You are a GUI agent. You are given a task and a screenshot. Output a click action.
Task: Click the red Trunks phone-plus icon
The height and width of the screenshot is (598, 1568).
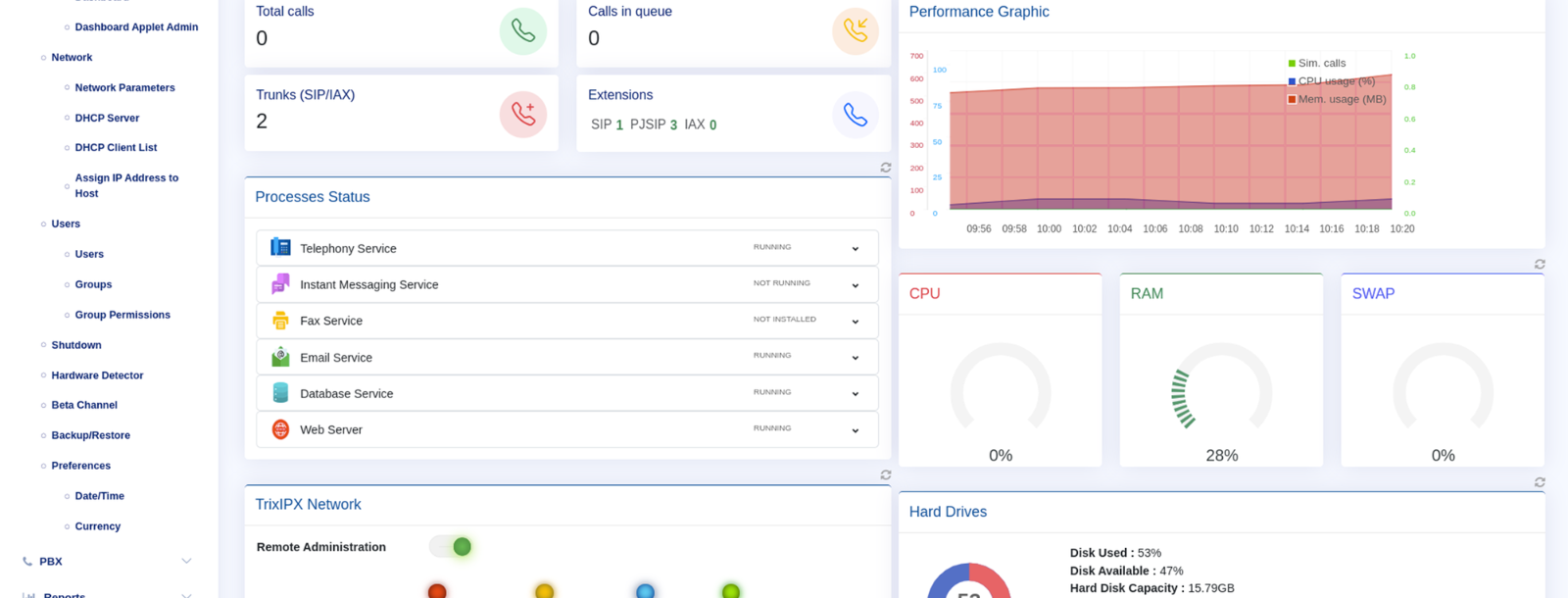click(x=522, y=115)
